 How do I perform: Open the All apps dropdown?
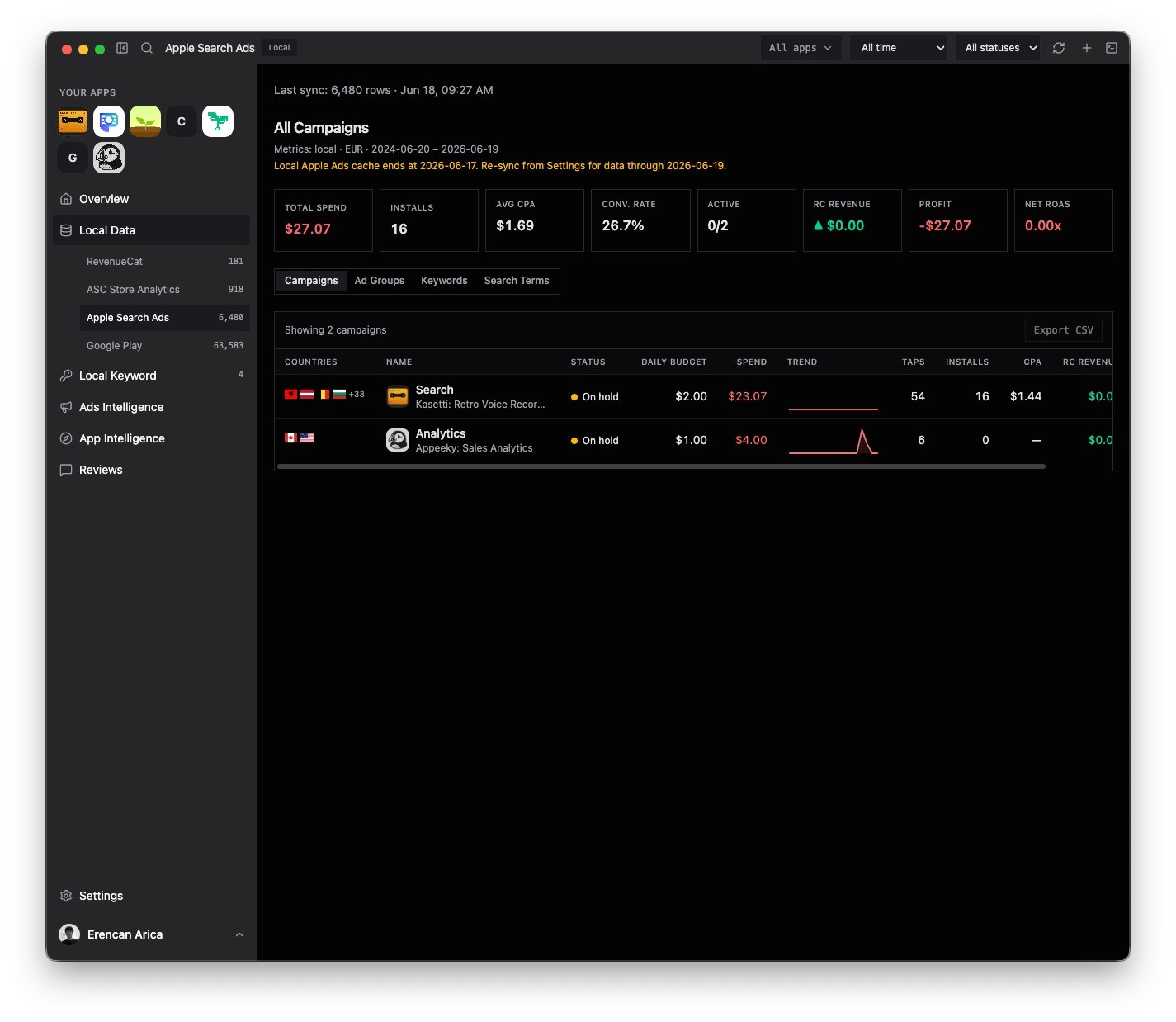(x=801, y=48)
